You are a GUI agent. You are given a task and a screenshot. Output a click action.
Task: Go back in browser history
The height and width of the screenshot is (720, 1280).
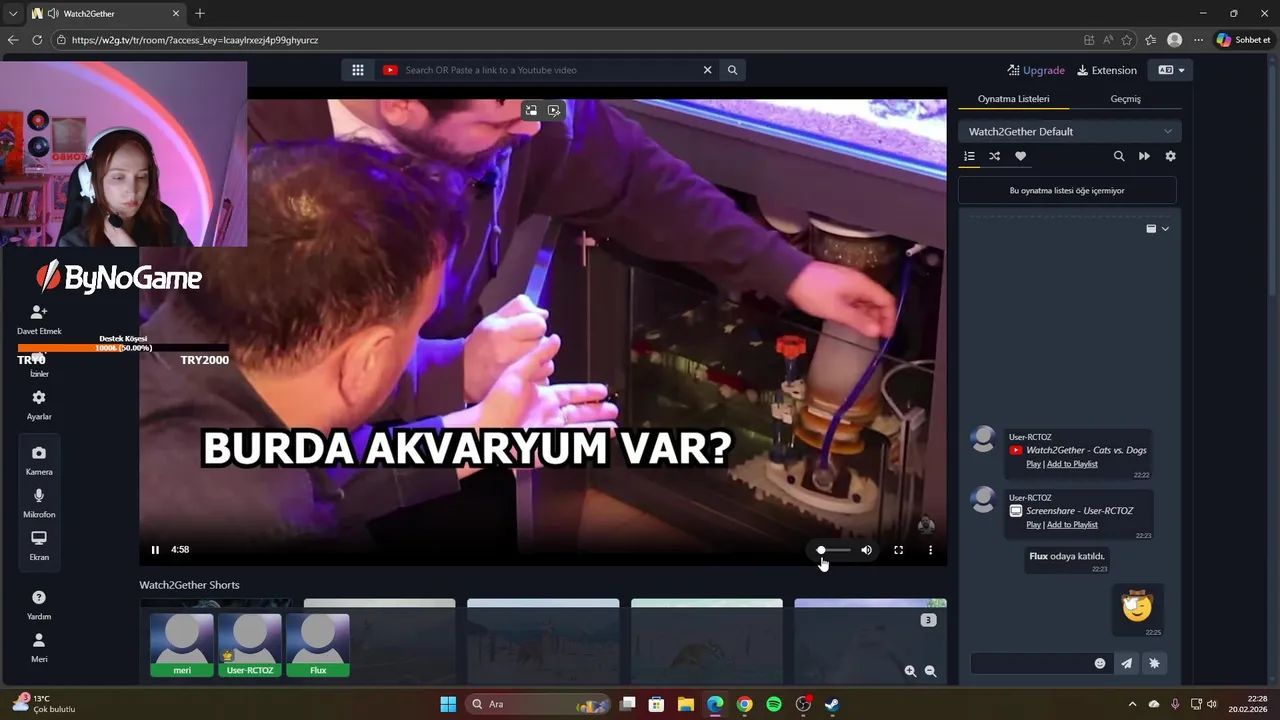point(13,40)
